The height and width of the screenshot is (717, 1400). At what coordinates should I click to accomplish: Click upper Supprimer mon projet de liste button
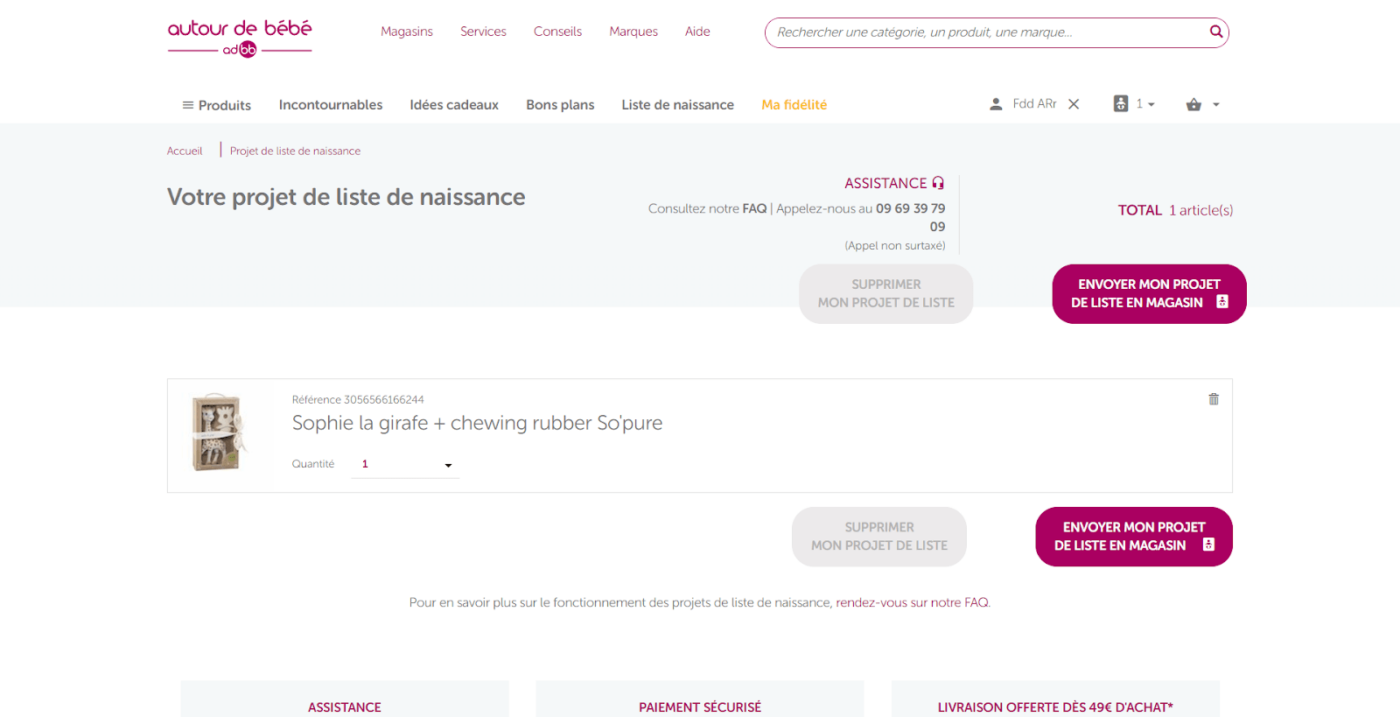[x=886, y=293]
